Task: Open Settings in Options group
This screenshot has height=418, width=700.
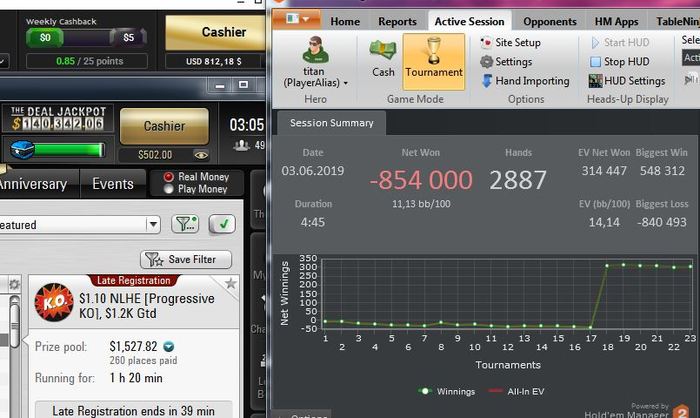Action: point(506,62)
